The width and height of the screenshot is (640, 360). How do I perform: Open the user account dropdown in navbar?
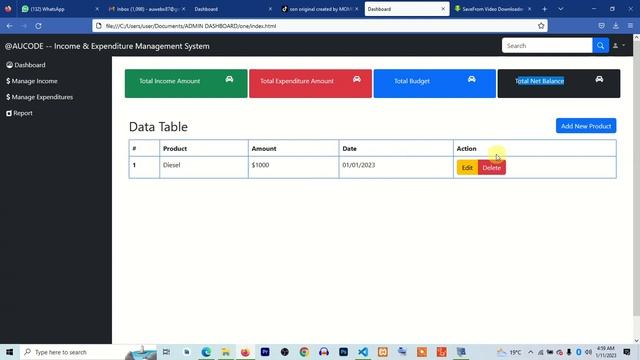click(x=619, y=46)
